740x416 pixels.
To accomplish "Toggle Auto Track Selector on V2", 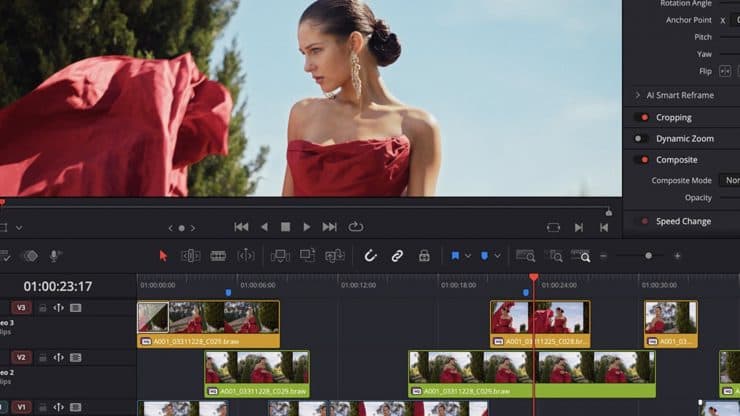I will (x=59, y=357).
